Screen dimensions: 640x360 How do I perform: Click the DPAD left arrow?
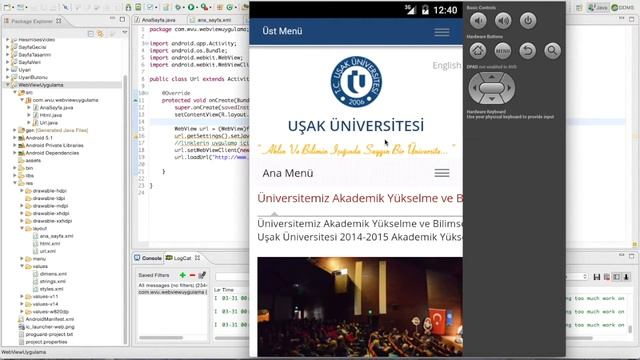(474, 88)
